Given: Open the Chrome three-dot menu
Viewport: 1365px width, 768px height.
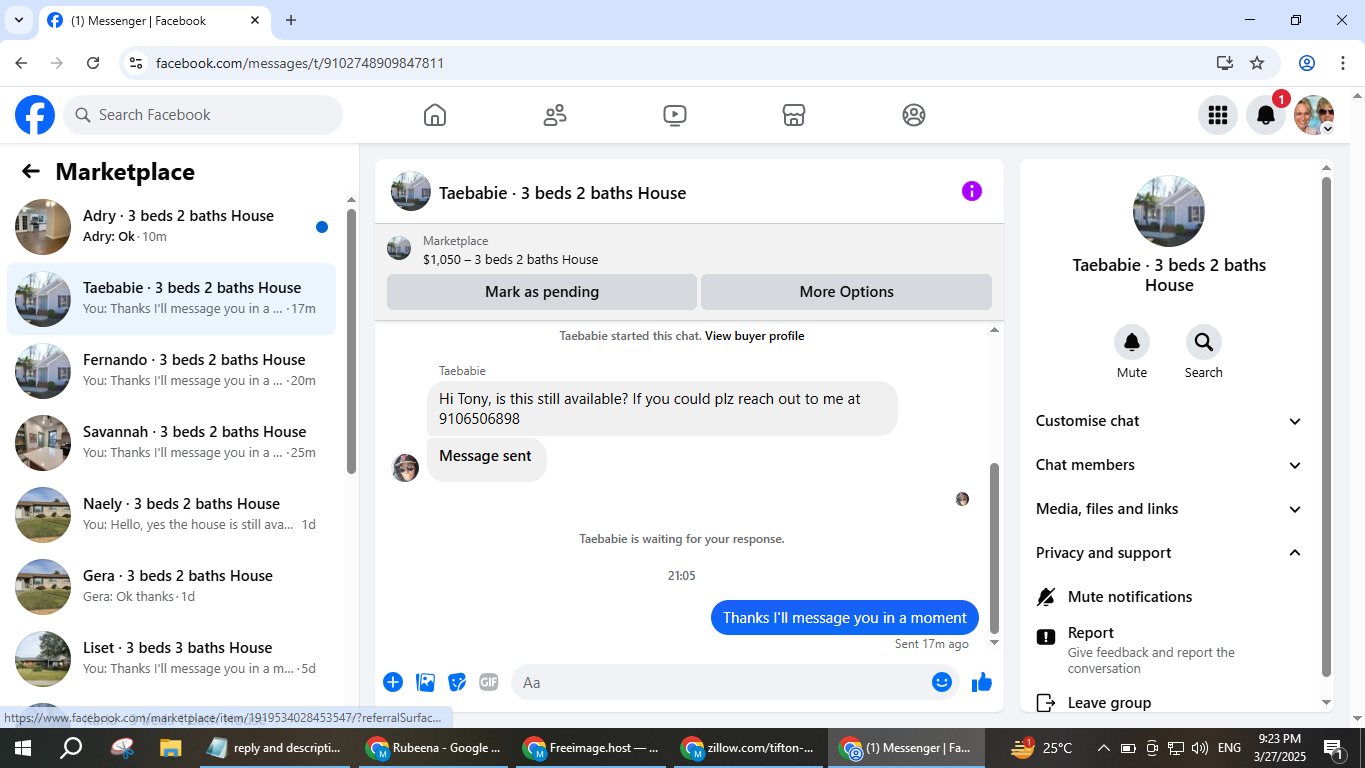Looking at the screenshot, I should (x=1342, y=63).
